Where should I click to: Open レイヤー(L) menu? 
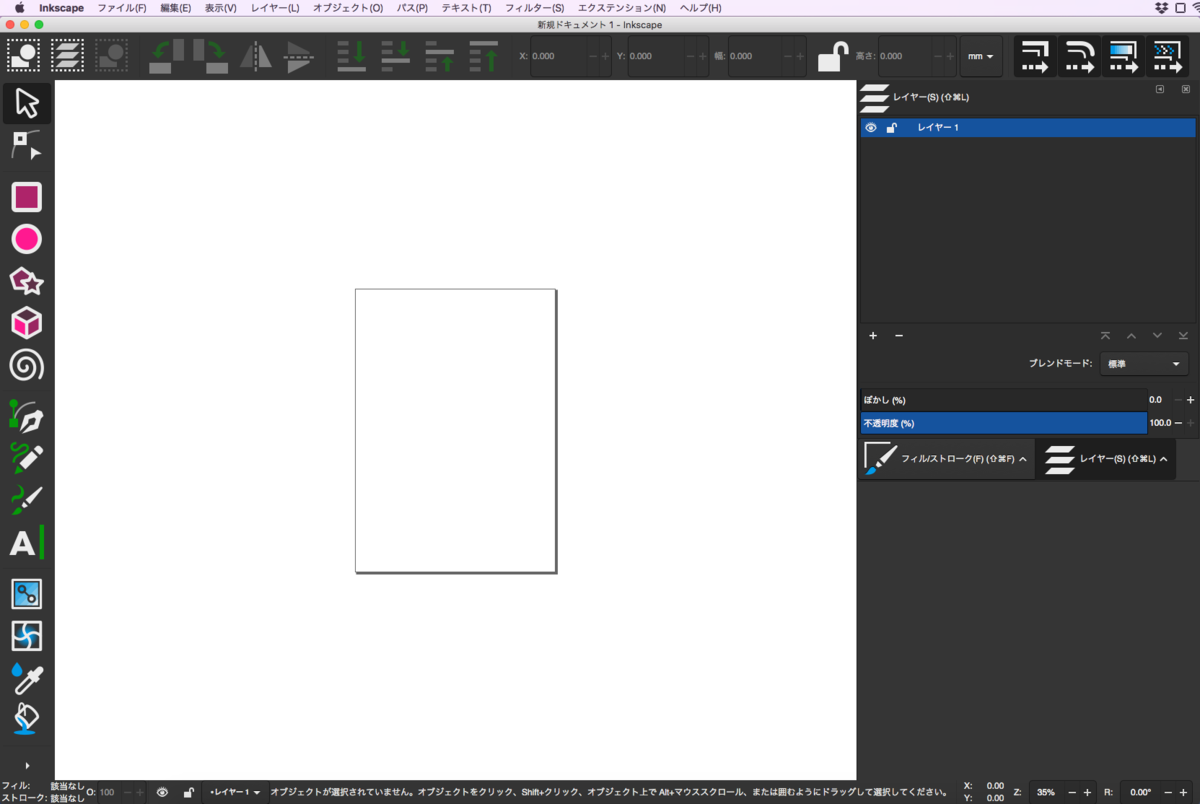[x=275, y=8]
